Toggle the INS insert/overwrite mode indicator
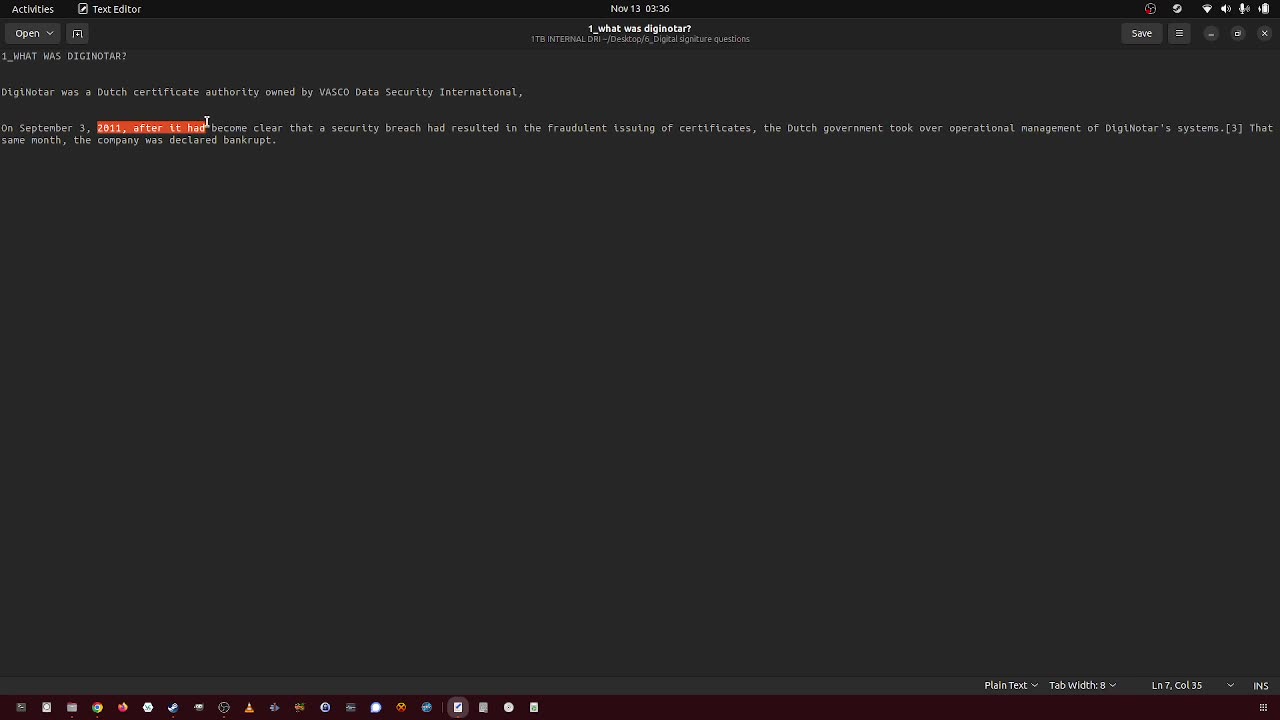 point(1261,685)
